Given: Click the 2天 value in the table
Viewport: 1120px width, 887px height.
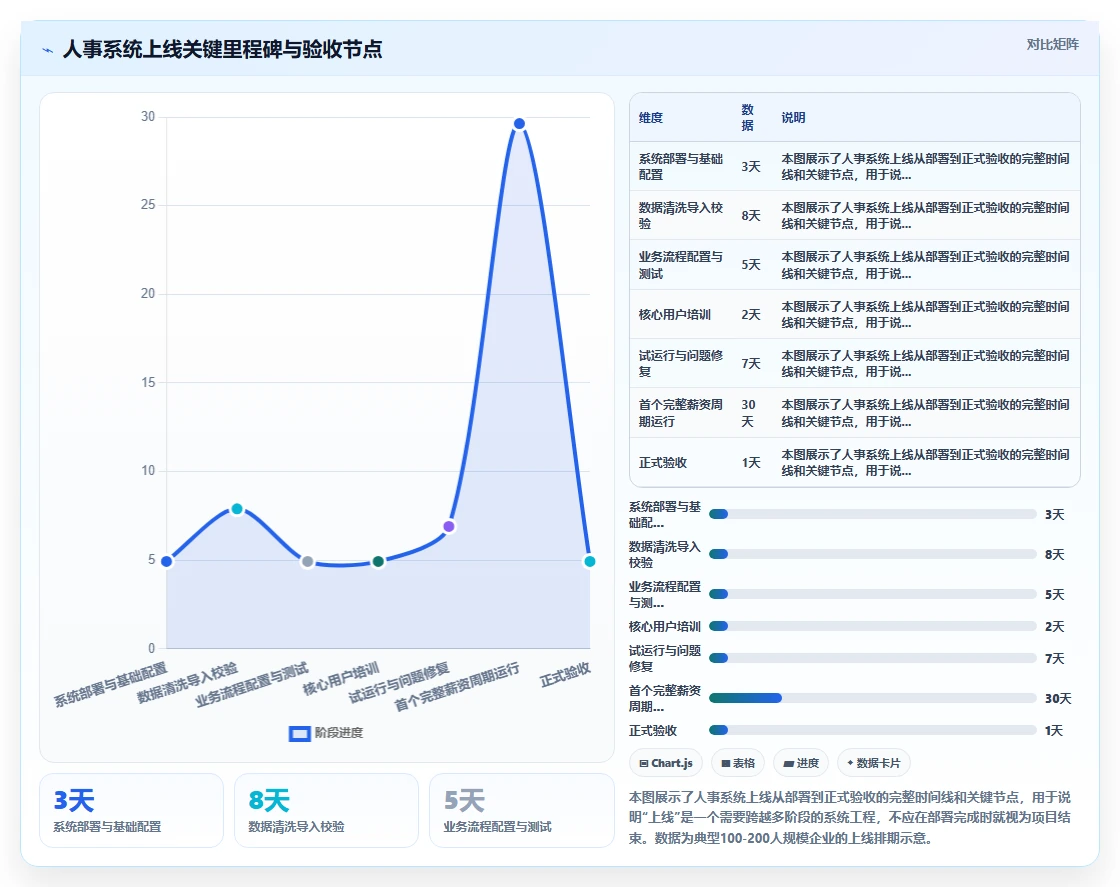Looking at the screenshot, I should [x=751, y=314].
